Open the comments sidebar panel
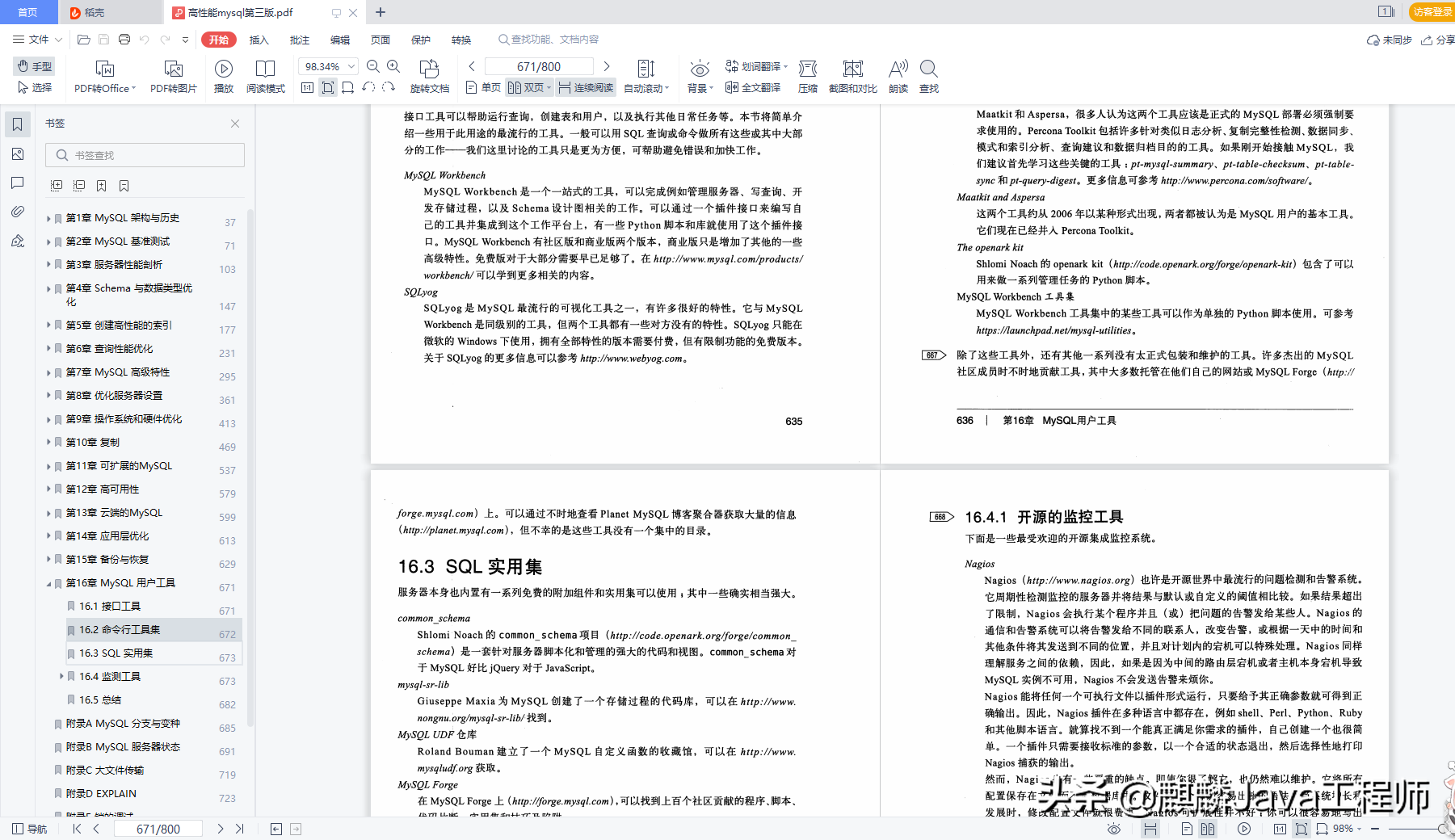 click(17, 183)
